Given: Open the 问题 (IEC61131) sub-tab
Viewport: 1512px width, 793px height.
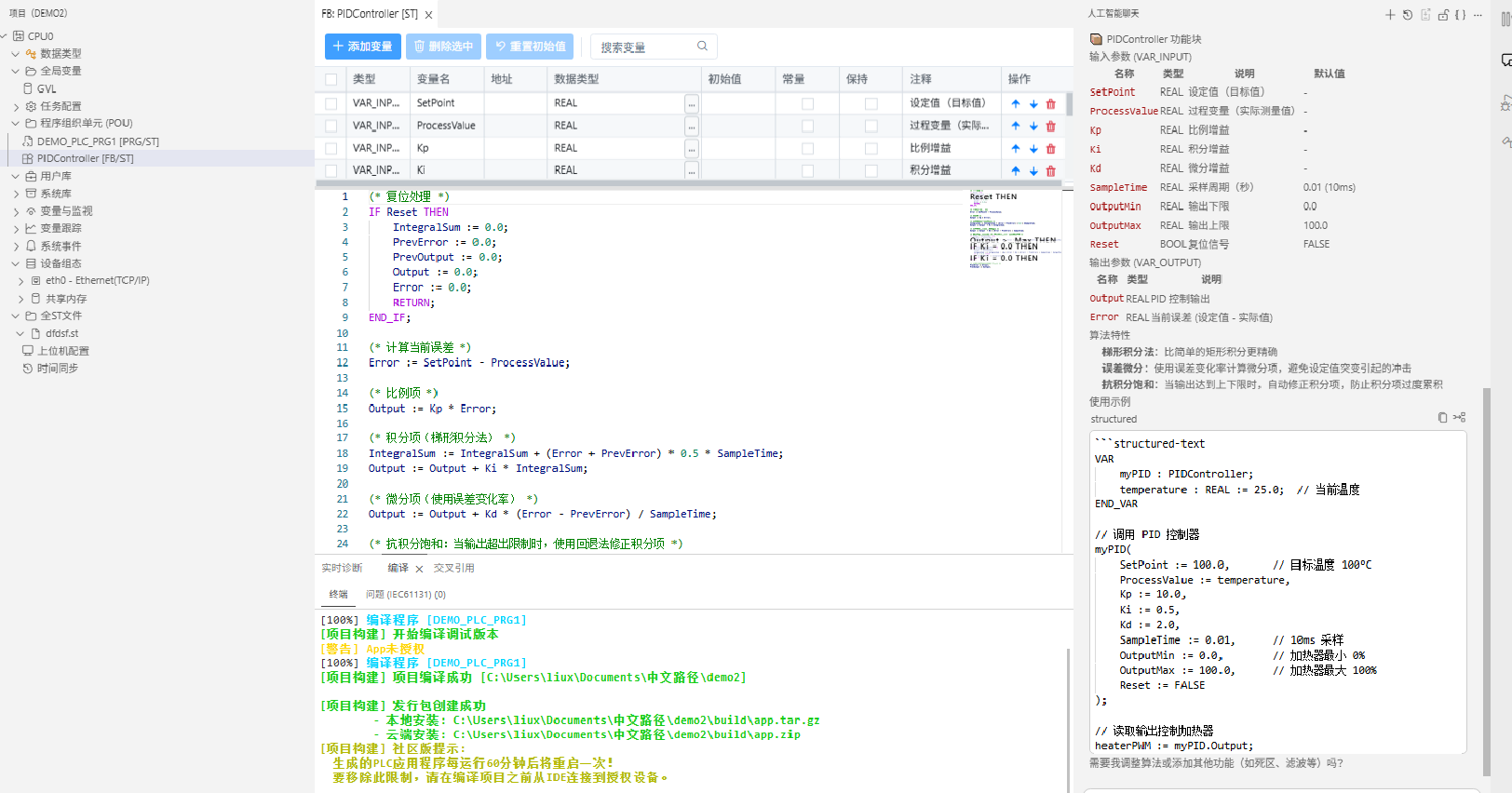Looking at the screenshot, I should point(406,594).
